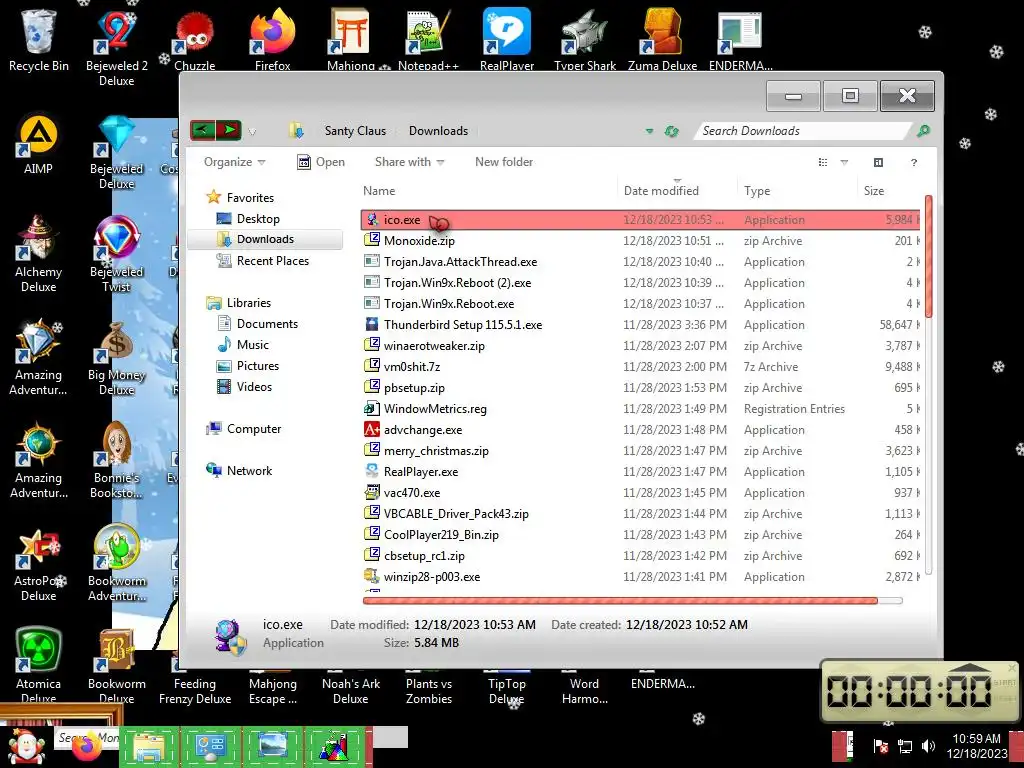
Task: Click the Explorer back navigation arrow
Action: click(x=202, y=131)
